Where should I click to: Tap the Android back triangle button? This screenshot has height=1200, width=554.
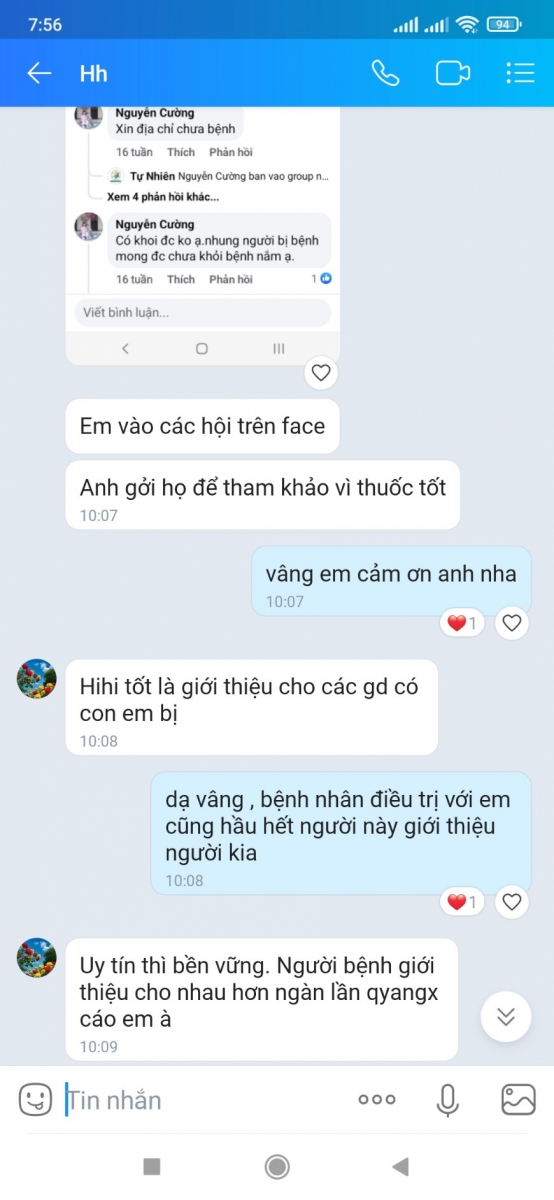pos(401,1166)
